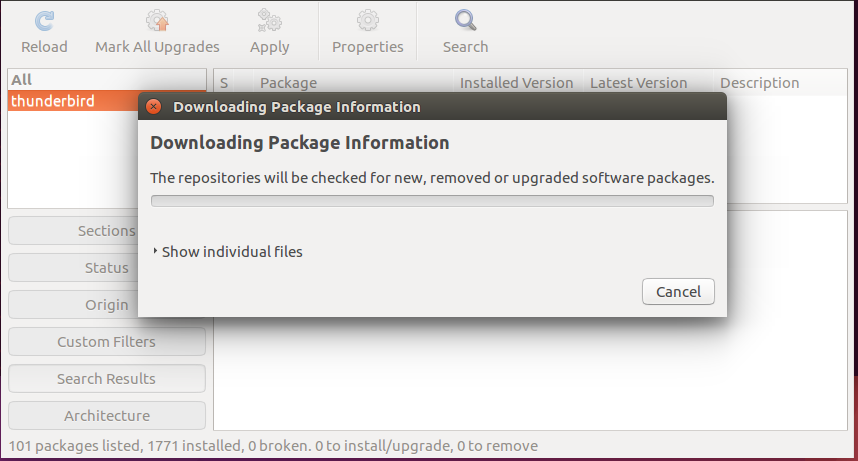Sort by Installed Version column header

pyautogui.click(x=518, y=83)
